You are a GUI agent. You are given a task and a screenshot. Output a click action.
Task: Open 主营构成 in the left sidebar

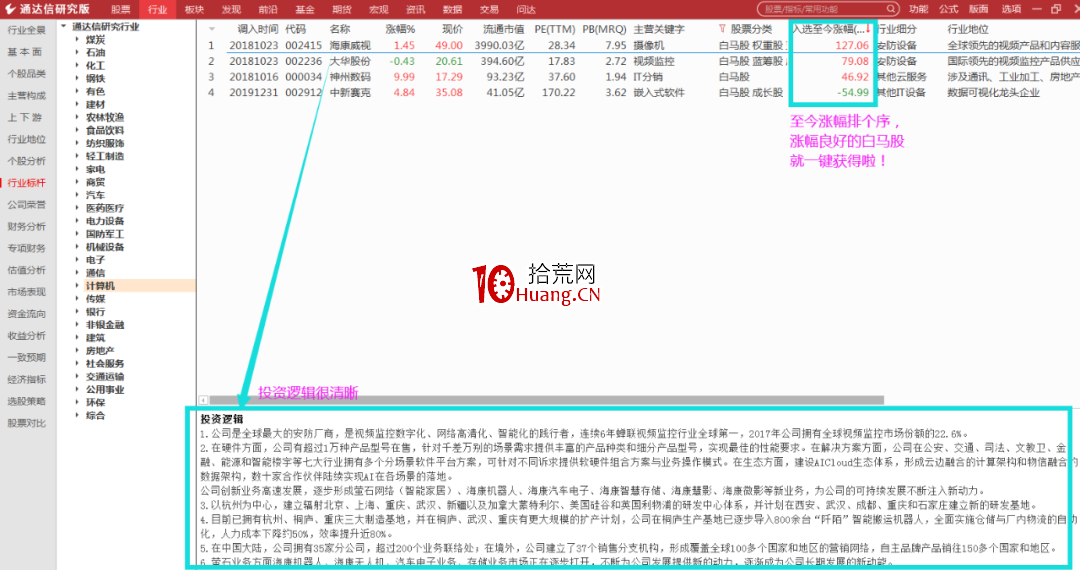tap(27, 95)
